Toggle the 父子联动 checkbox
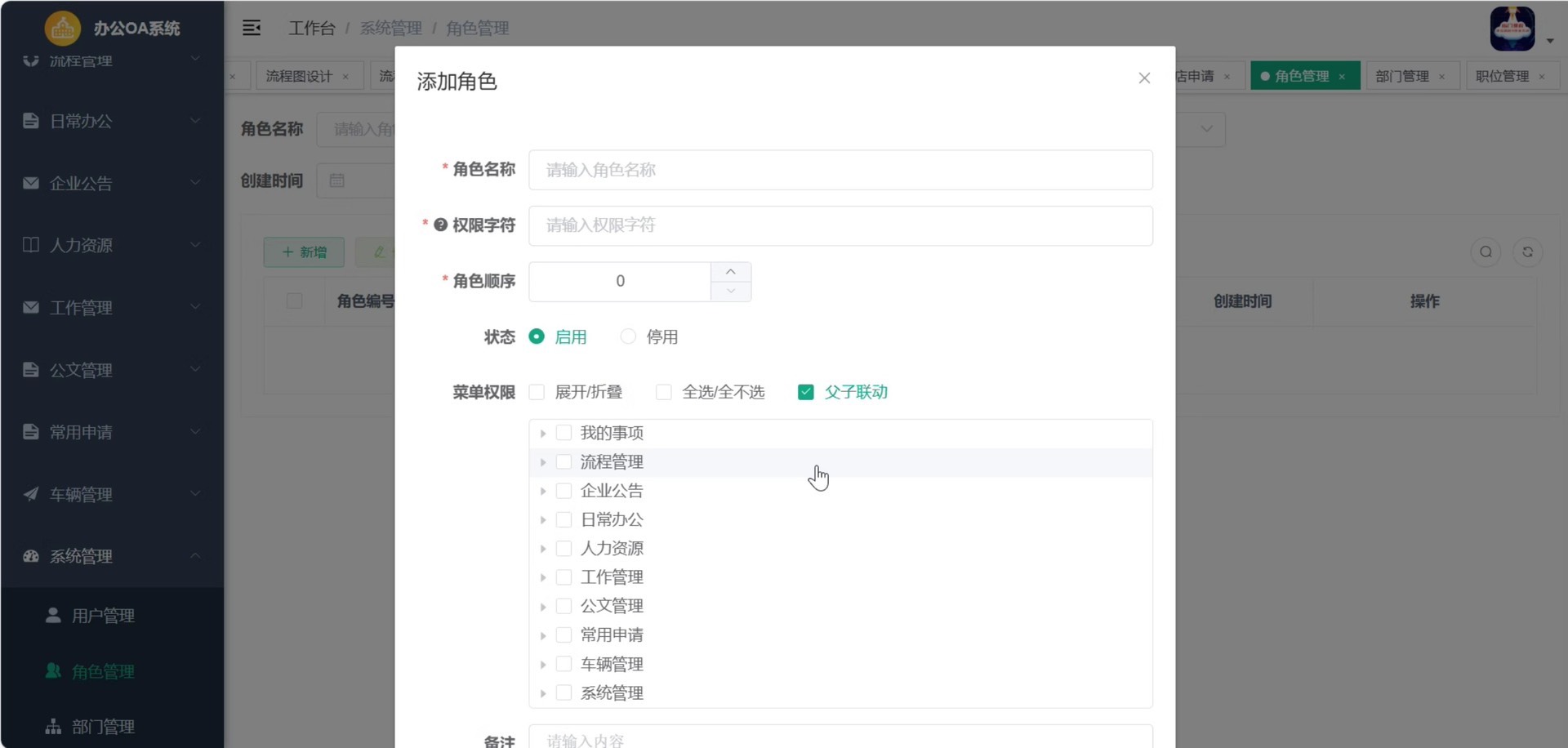Screen dimensions: 1568x748 pyautogui.click(x=806, y=393)
